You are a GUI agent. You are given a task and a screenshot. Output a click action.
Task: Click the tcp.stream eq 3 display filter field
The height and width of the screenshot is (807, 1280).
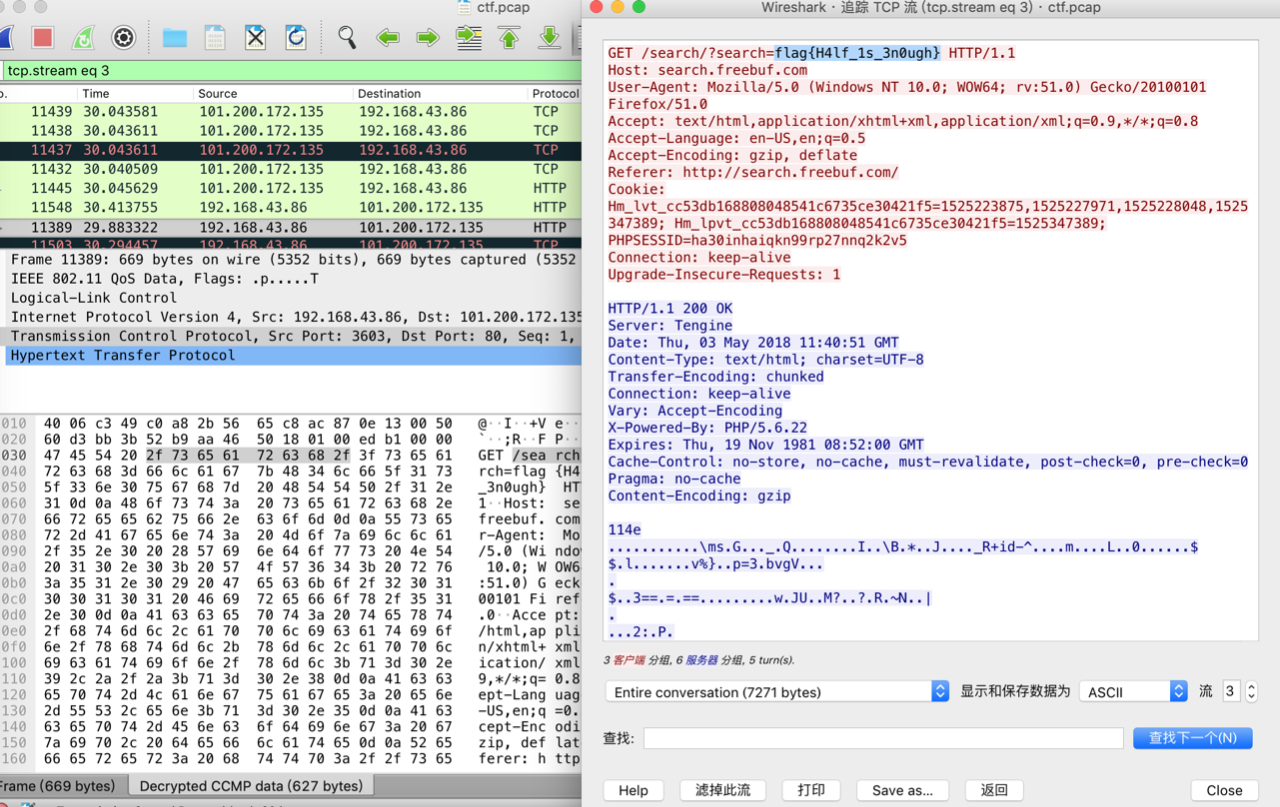[x=290, y=71]
